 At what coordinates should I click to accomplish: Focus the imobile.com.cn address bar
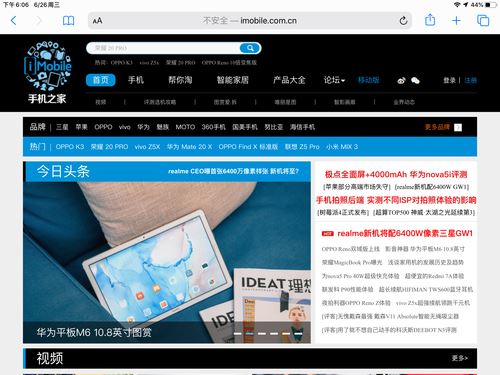[250, 21]
